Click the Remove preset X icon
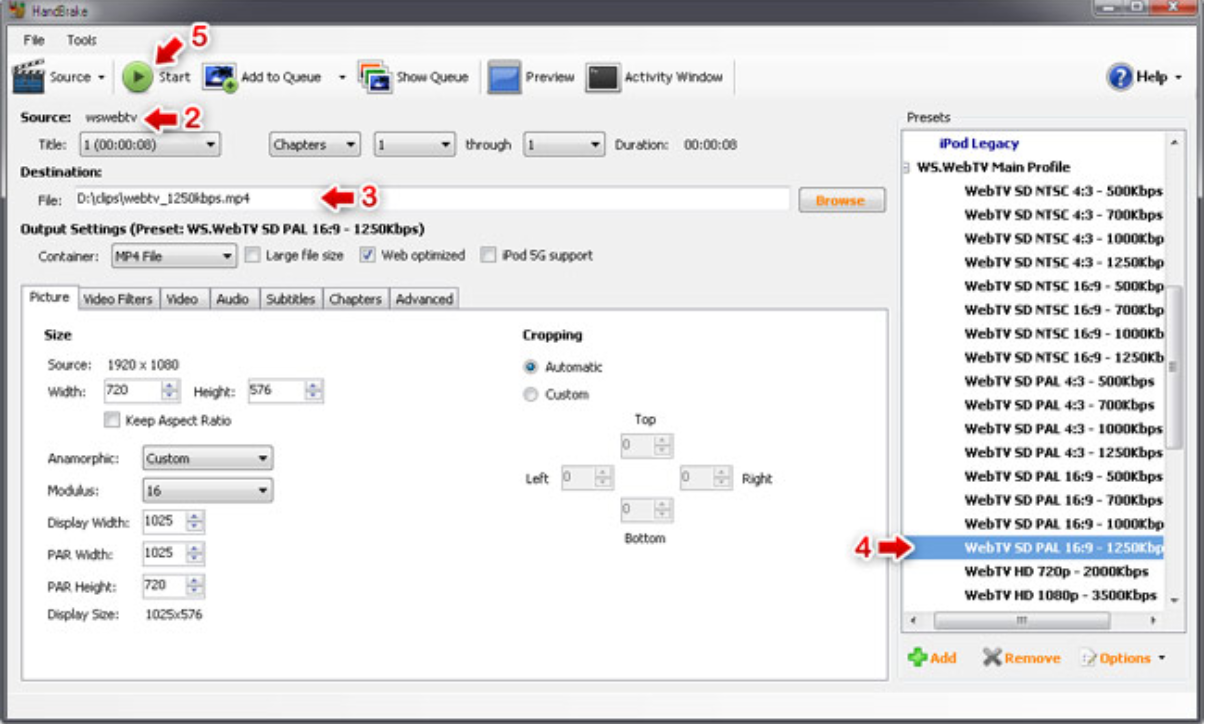Image resolution: width=1206 pixels, height=724 pixels. click(992, 657)
